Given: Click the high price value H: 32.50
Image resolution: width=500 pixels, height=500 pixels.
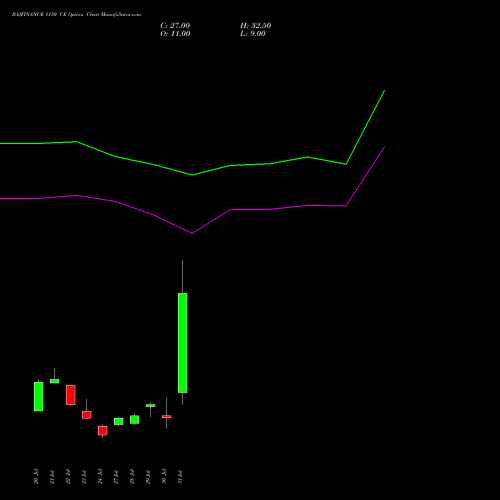Looking at the screenshot, I should tap(256, 26).
